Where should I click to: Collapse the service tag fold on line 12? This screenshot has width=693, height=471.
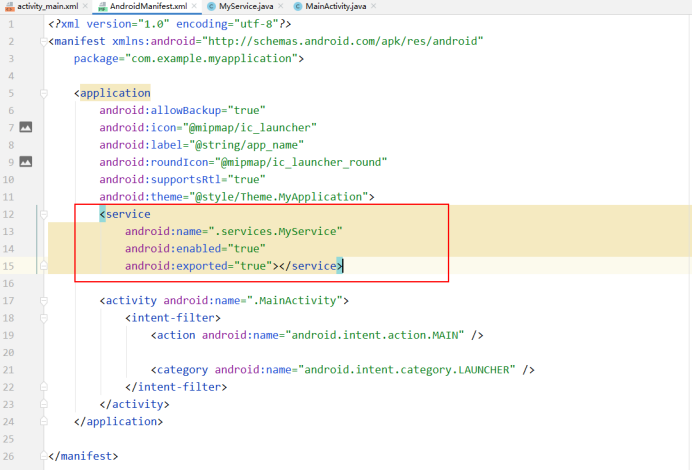[44, 214]
